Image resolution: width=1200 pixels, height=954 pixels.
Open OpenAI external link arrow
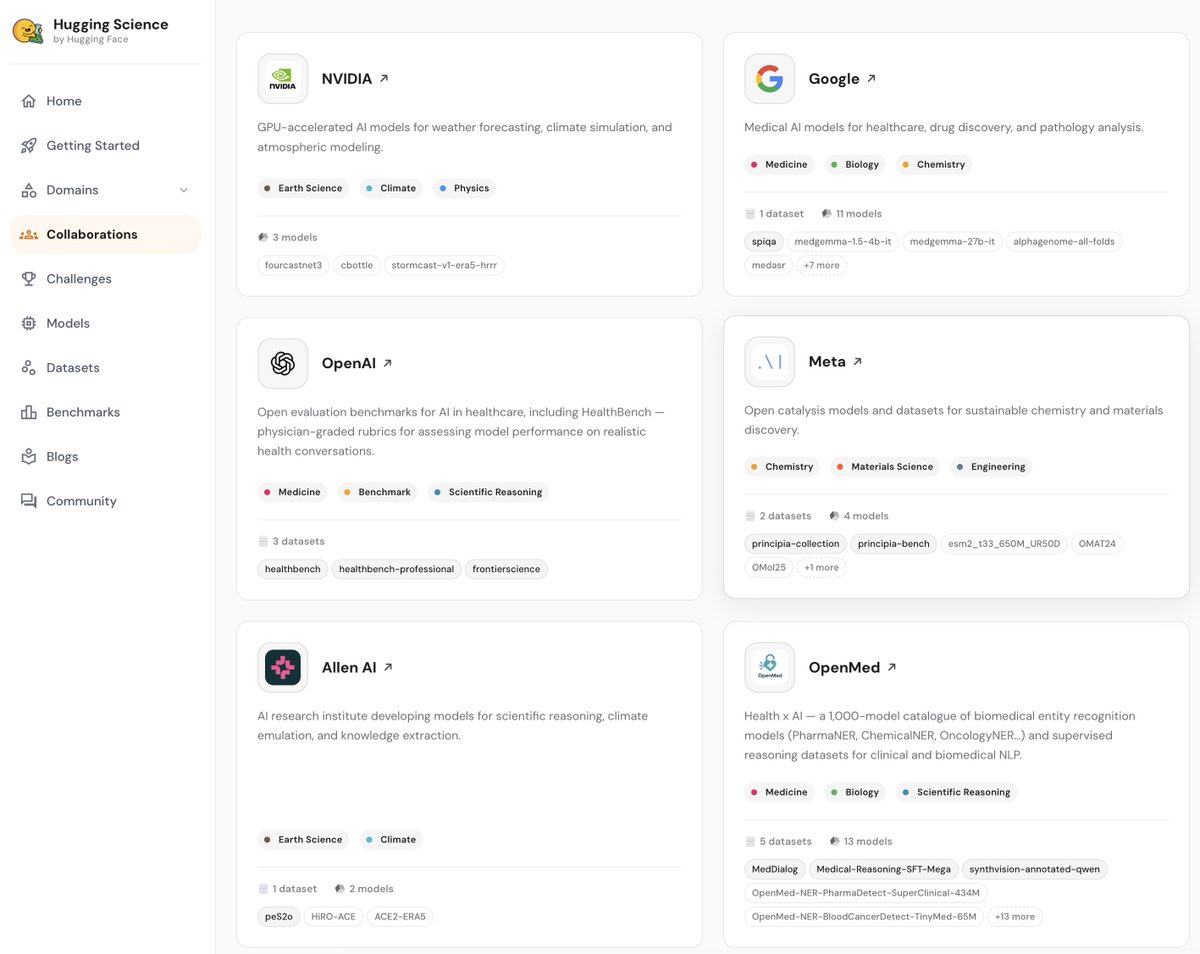388,363
